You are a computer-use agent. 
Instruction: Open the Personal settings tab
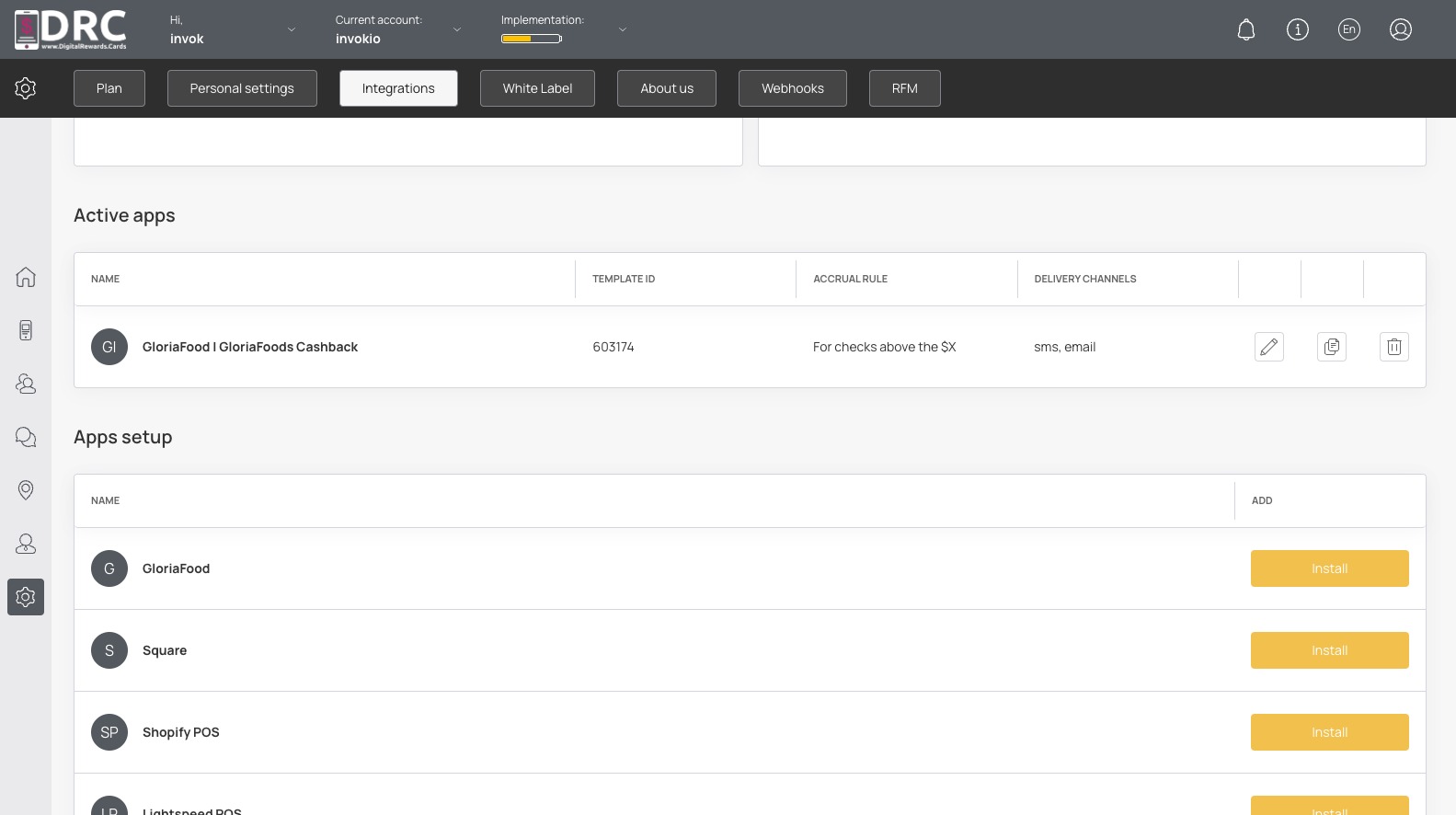242,88
